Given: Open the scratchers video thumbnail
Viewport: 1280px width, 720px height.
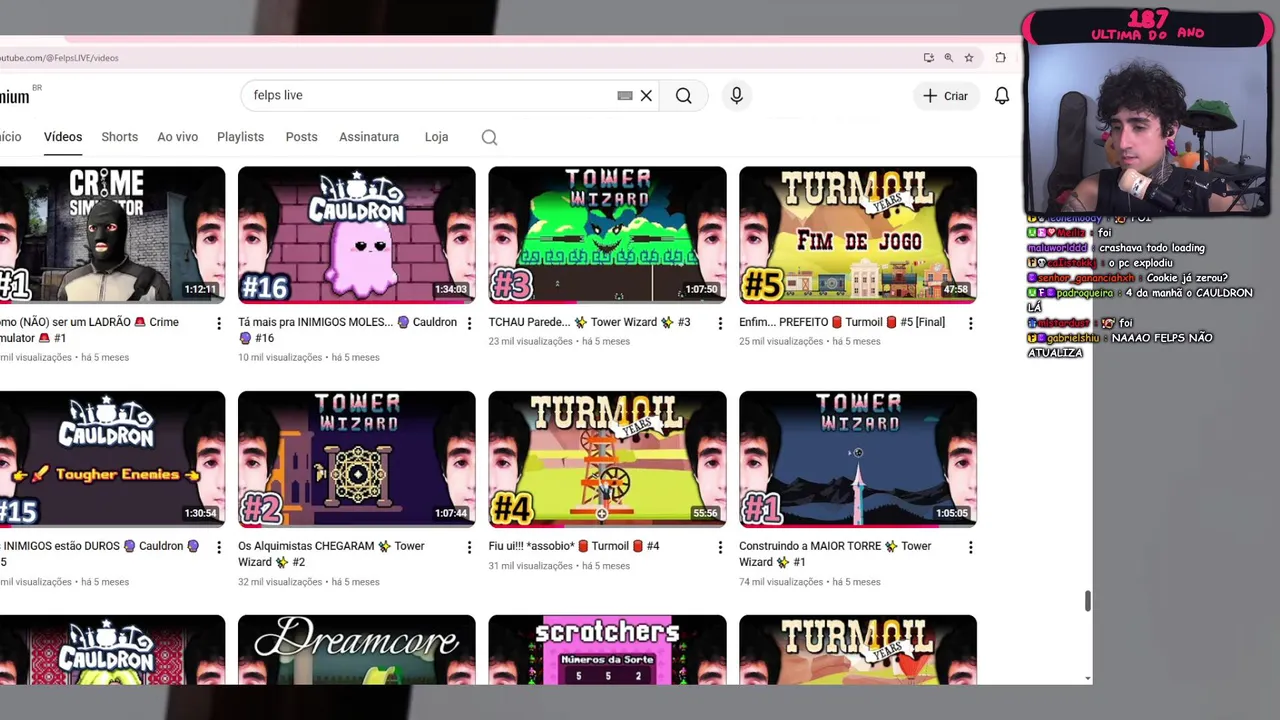Looking at the screenshot, I should (x=607, y=650).
